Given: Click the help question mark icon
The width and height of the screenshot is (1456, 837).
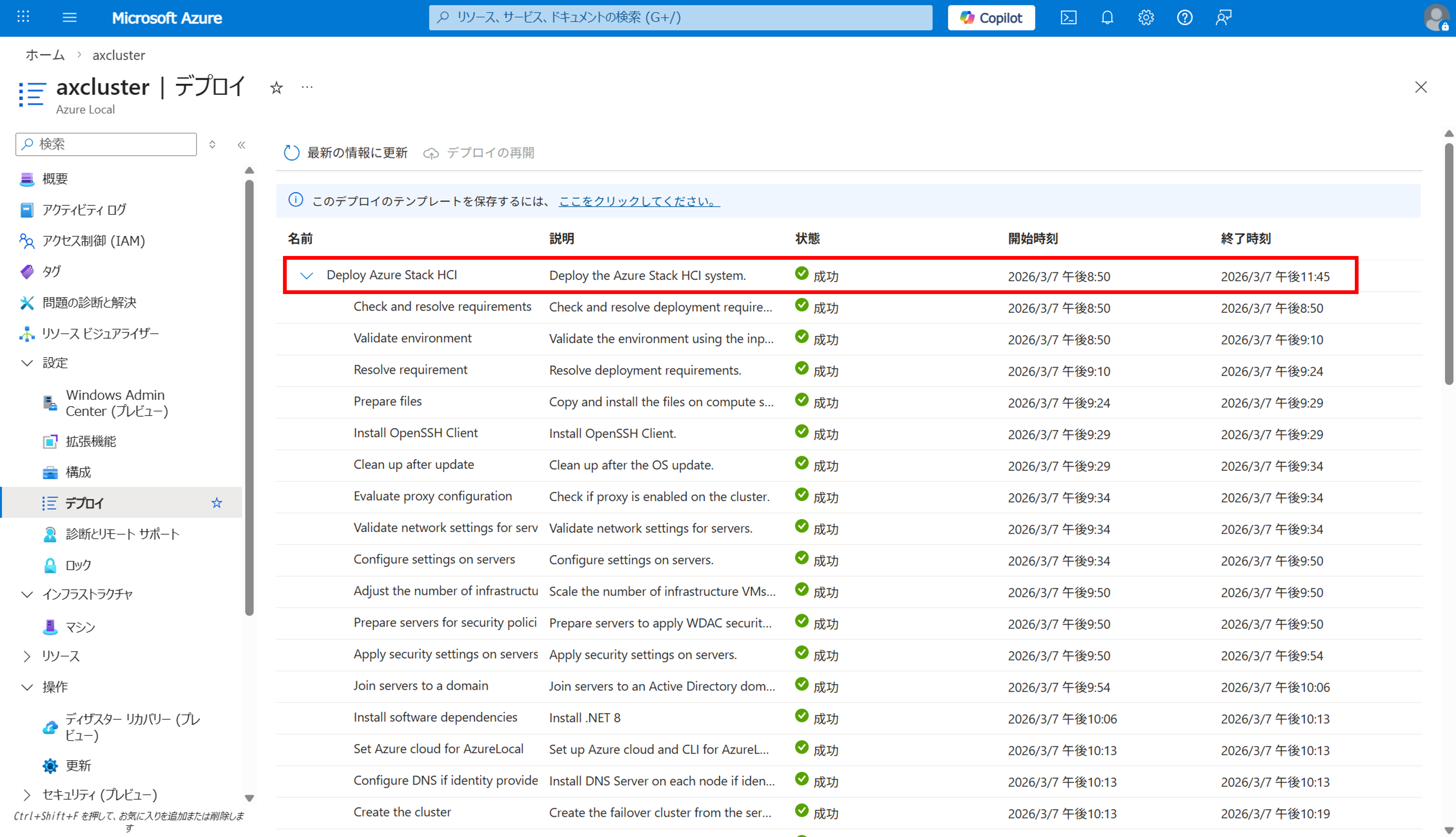Looking at the screenshot, I should coord(1184,18).
